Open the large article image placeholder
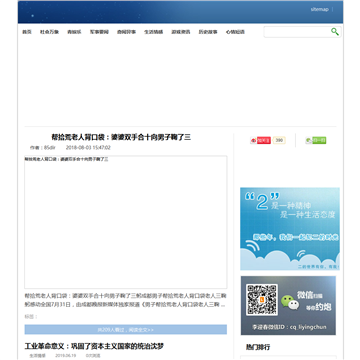This screenshot has width=360, height=360. (x=126, y=222)
